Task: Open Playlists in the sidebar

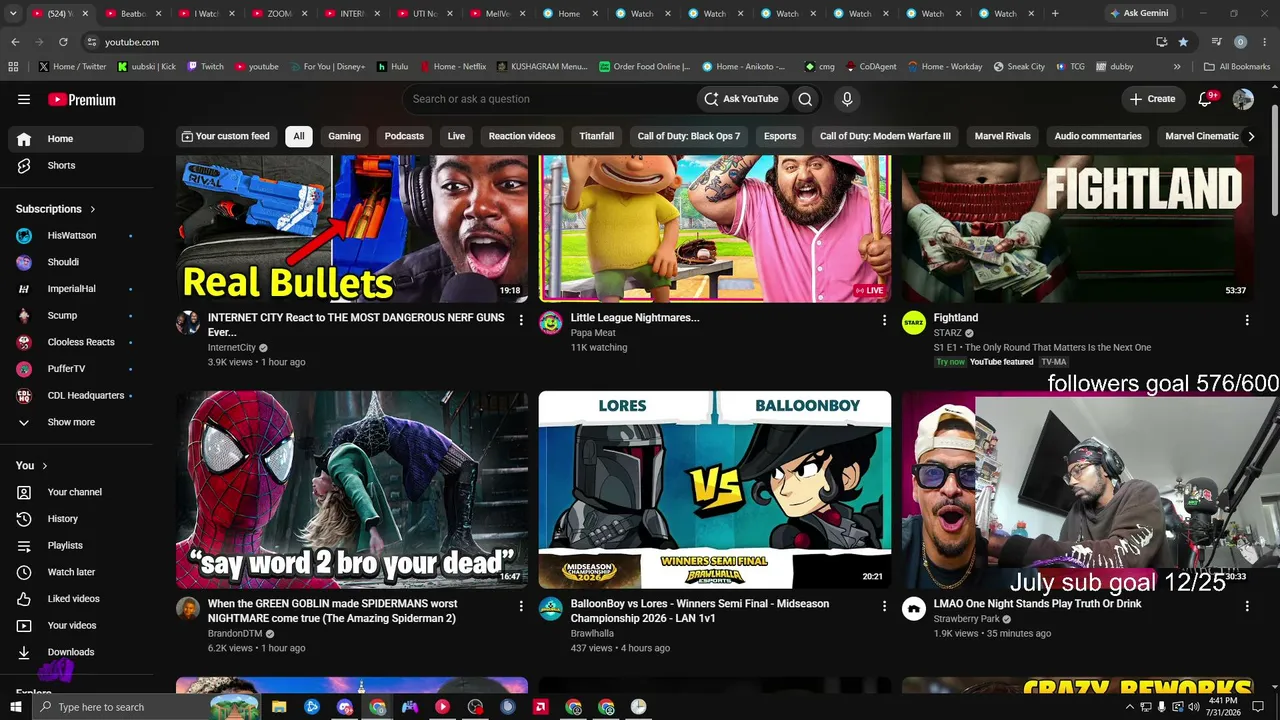Action: click(x=76, y=545)
